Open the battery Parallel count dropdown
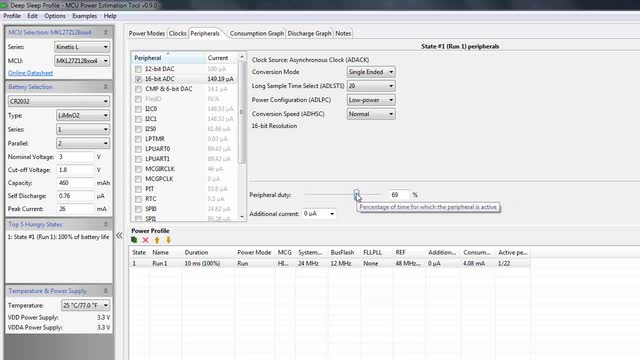This screenshot has height=360, width=640. (x=83, y=143)
